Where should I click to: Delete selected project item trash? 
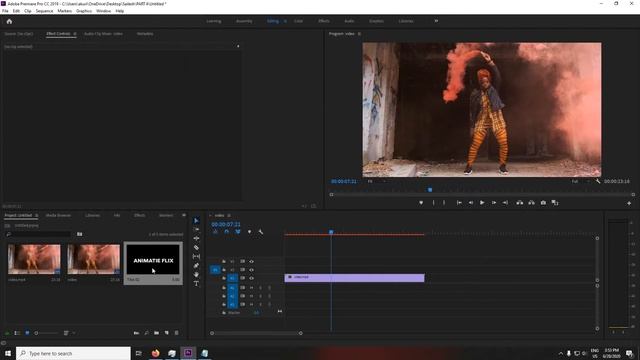(x=177, y=333)
